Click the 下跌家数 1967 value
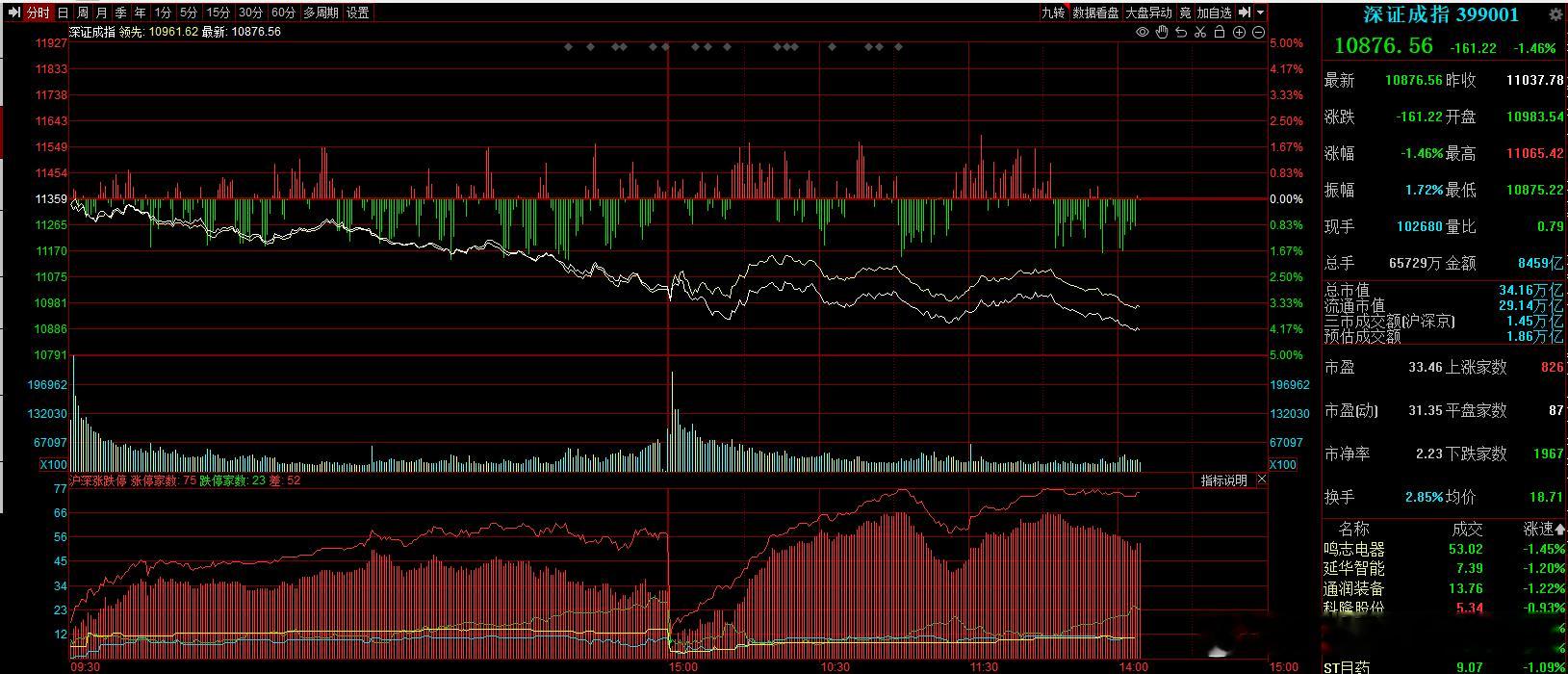The height and width of the screenshot is (674, 1568). 1547,454
